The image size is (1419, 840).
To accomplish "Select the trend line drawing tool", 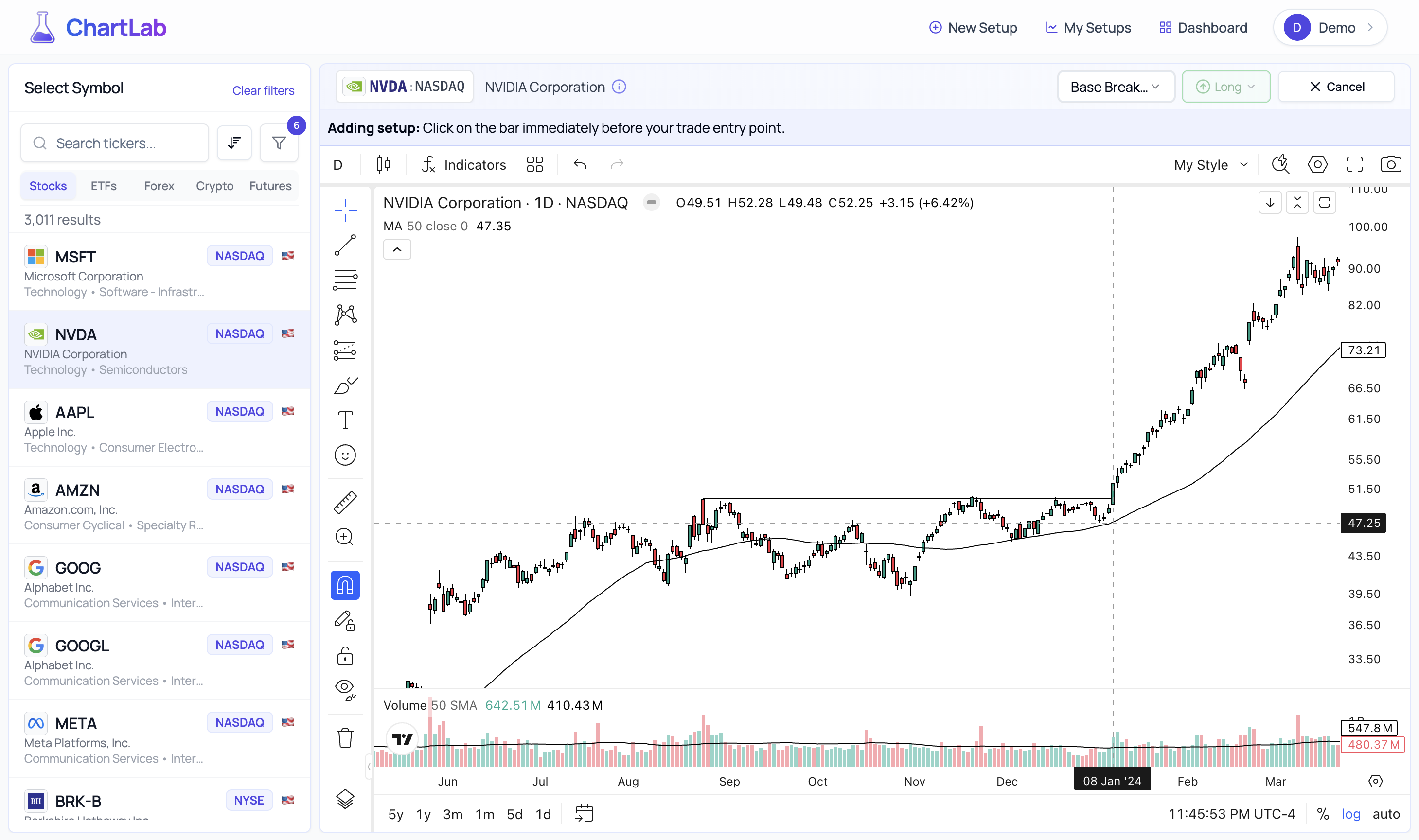I will pos(345,245).
